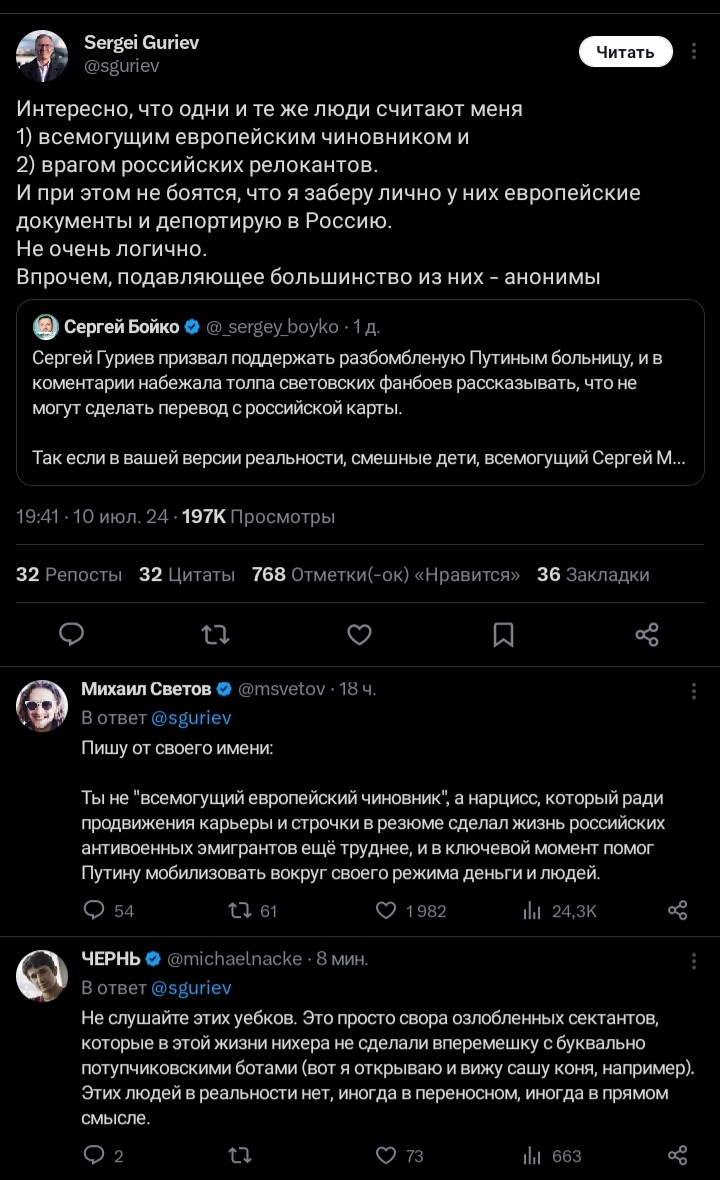720x1180 pixels.
Task: View the 768 likes list
Action: (x=385, y=574)
